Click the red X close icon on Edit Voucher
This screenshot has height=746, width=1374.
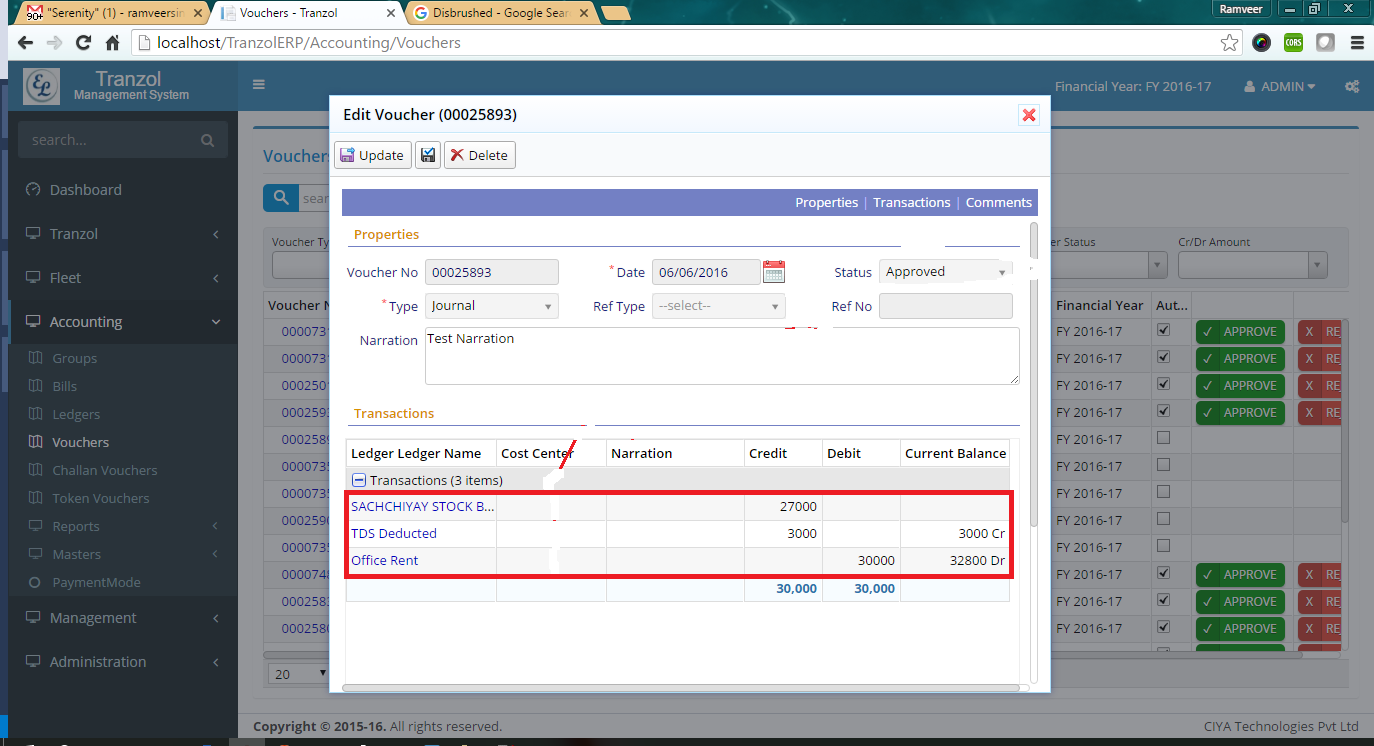coord(1029,114)
